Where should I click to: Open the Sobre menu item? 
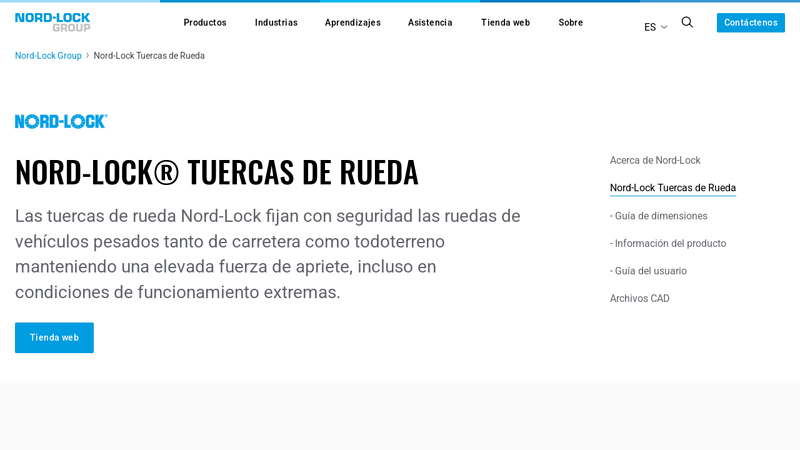570,22
